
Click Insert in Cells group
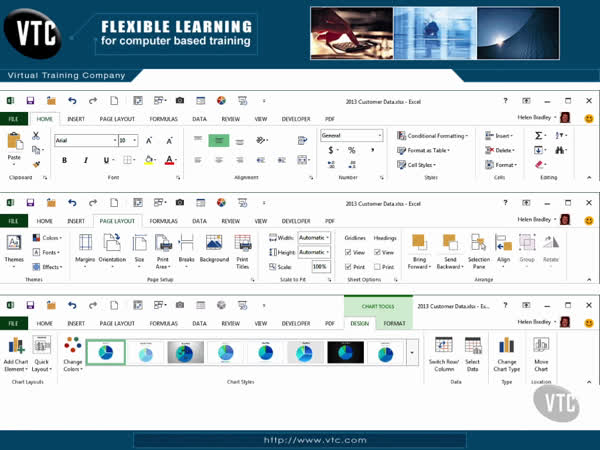click(499, 135)
